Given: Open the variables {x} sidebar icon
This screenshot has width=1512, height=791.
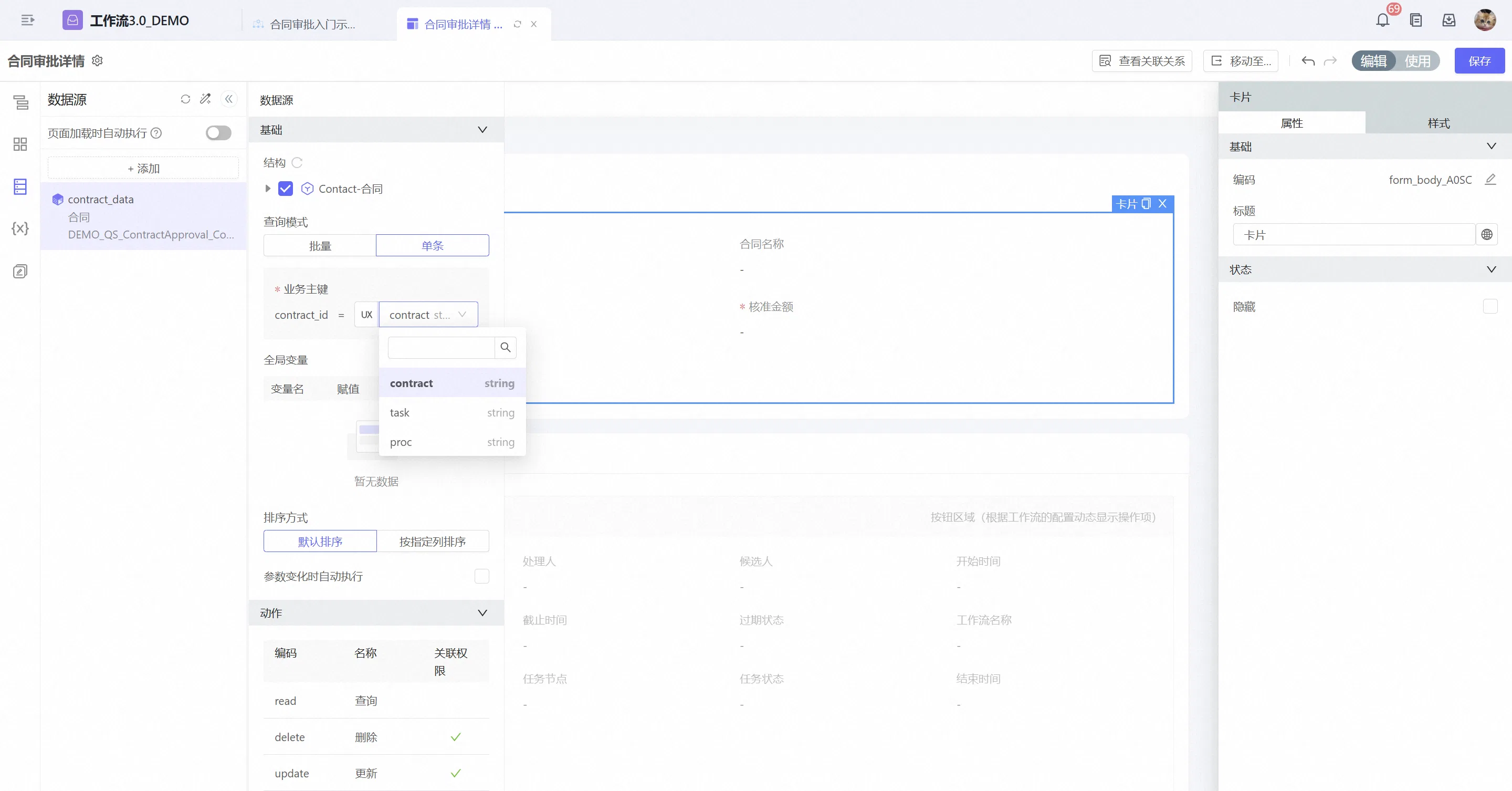Looking at the screenshot, I should point(20,228).
